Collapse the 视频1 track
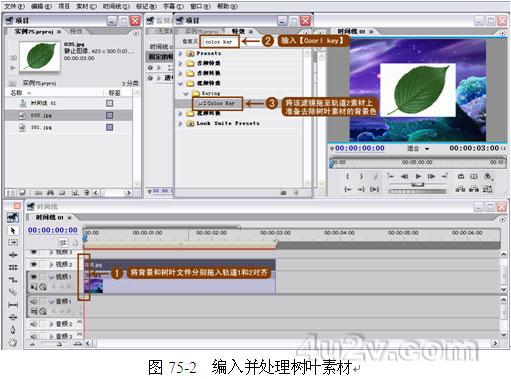Image resolution: width=511 pixels, height=379 pixels. 51,277
